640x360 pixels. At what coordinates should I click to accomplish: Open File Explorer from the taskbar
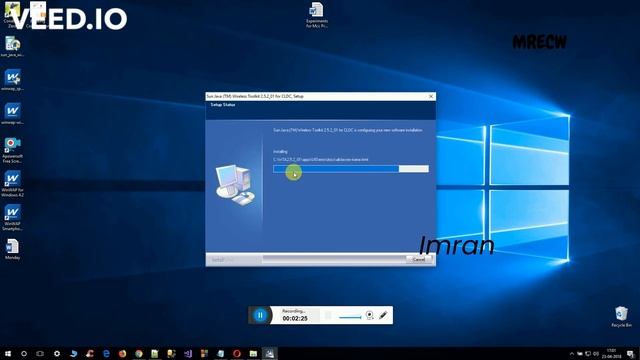coord(253,353)
